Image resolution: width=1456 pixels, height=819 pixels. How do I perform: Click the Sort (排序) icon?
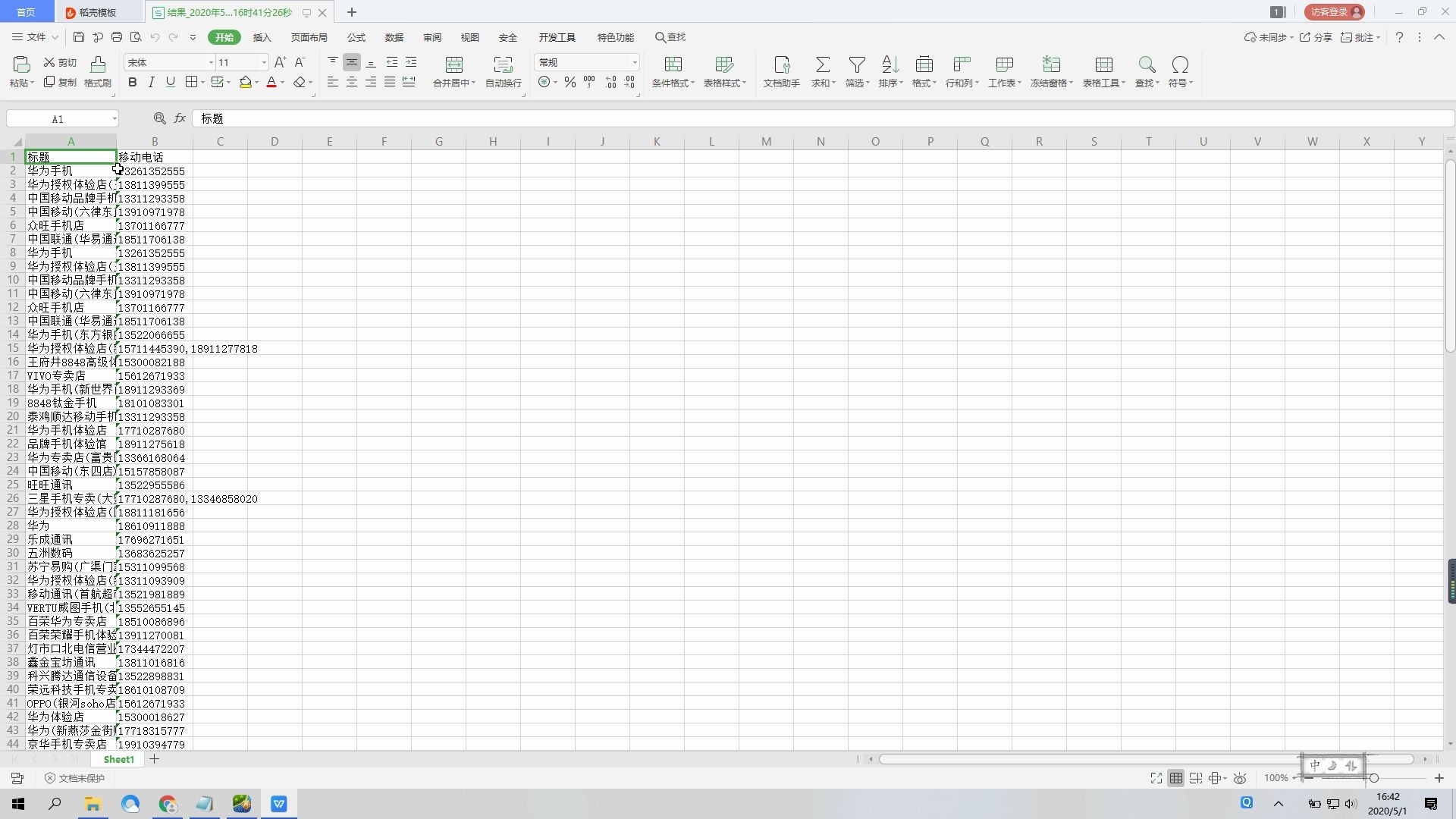coord(890,64)
